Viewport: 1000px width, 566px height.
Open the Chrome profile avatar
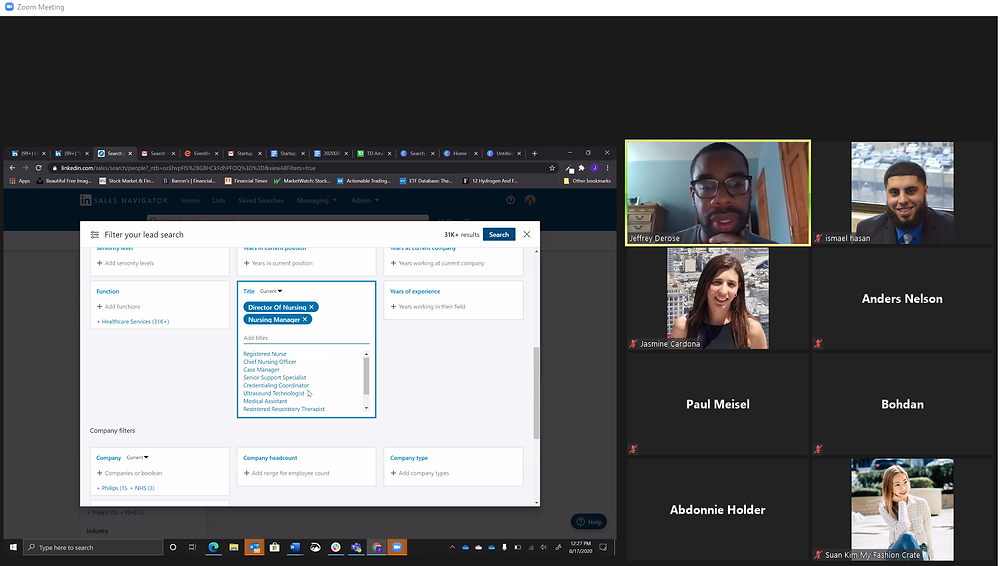(594, 168)
